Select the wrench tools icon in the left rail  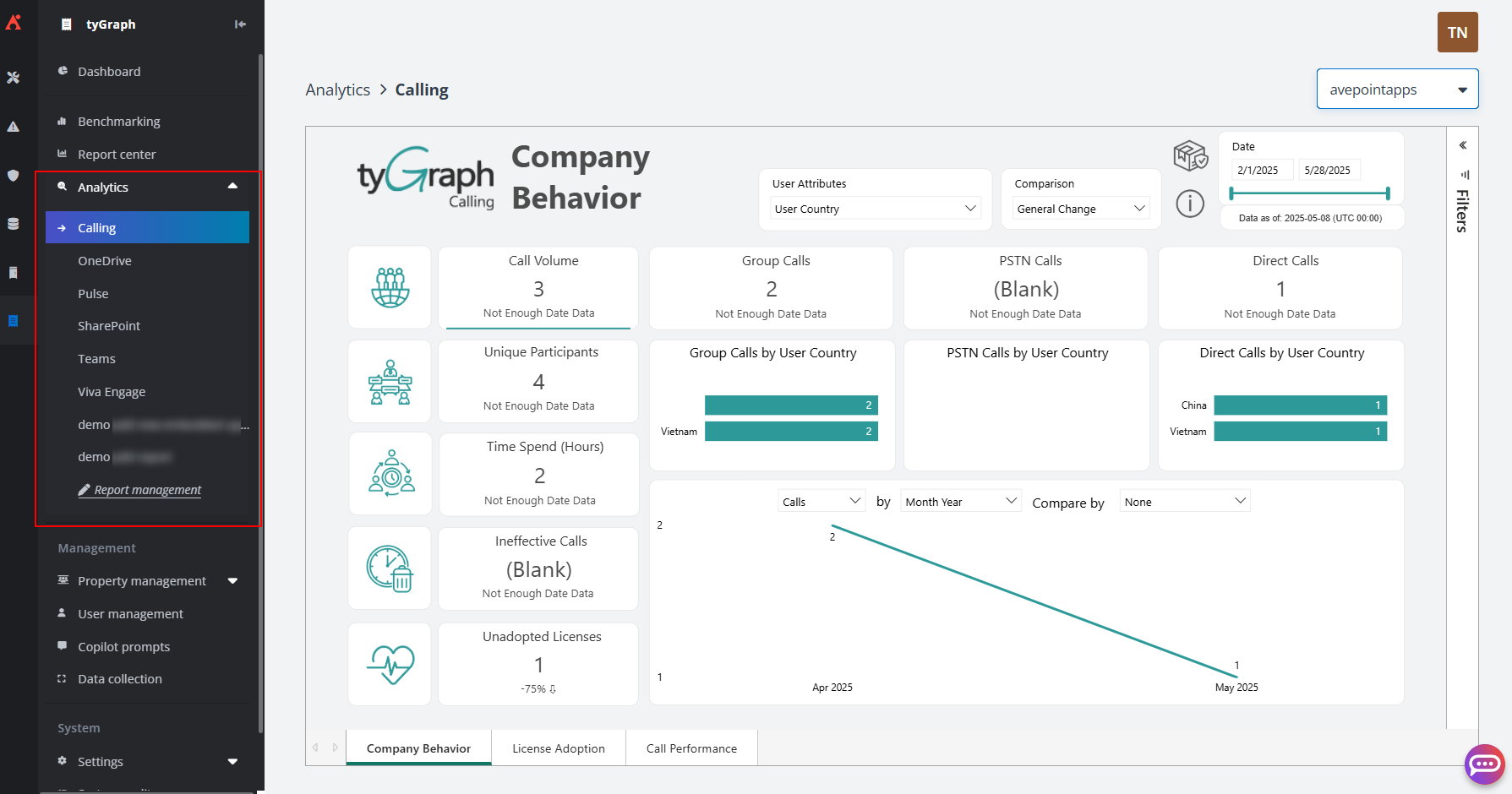(x=14, y=78)
